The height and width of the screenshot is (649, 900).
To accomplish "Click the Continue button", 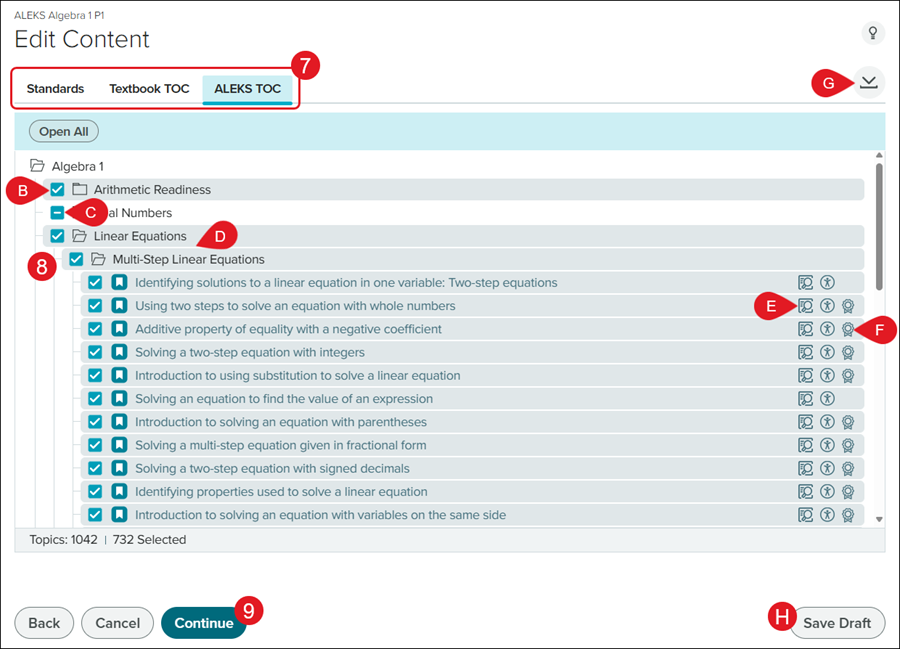I will tap(203, 623).
